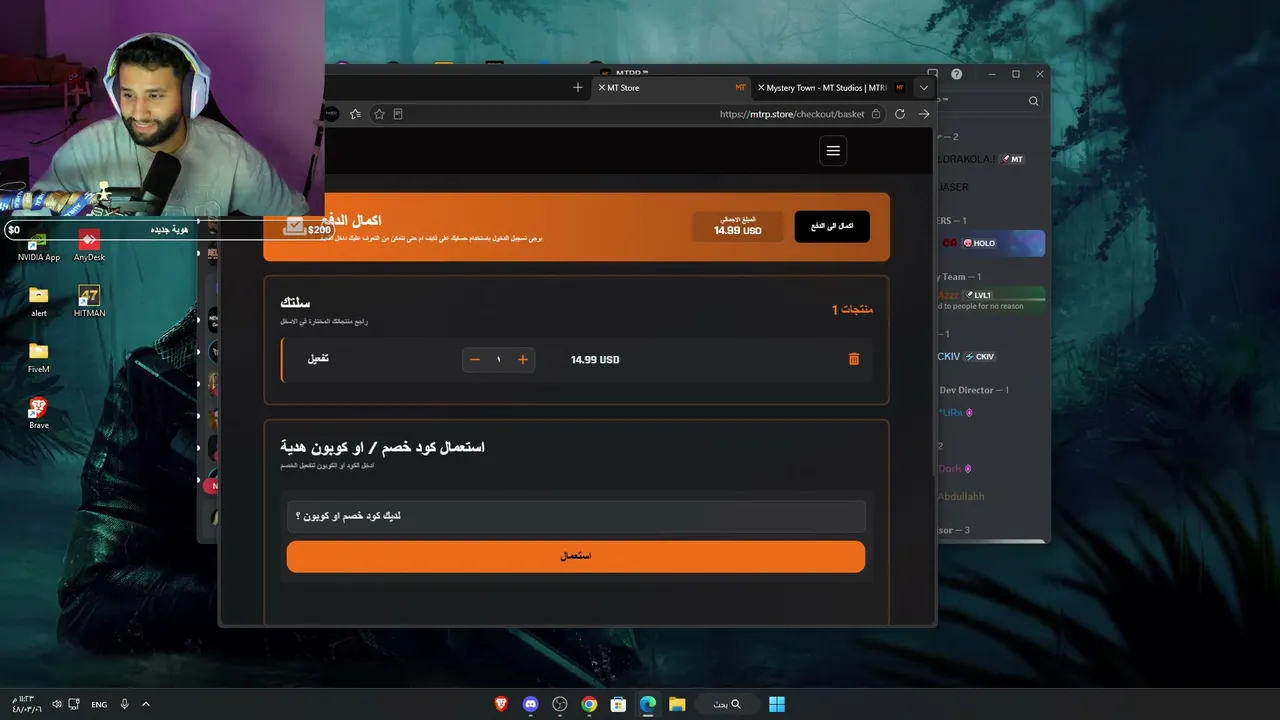The height and width of the screenshot is (720, 1280).
Task: Toggle reader view icon in address bar
Action: (x=398, y=114)
